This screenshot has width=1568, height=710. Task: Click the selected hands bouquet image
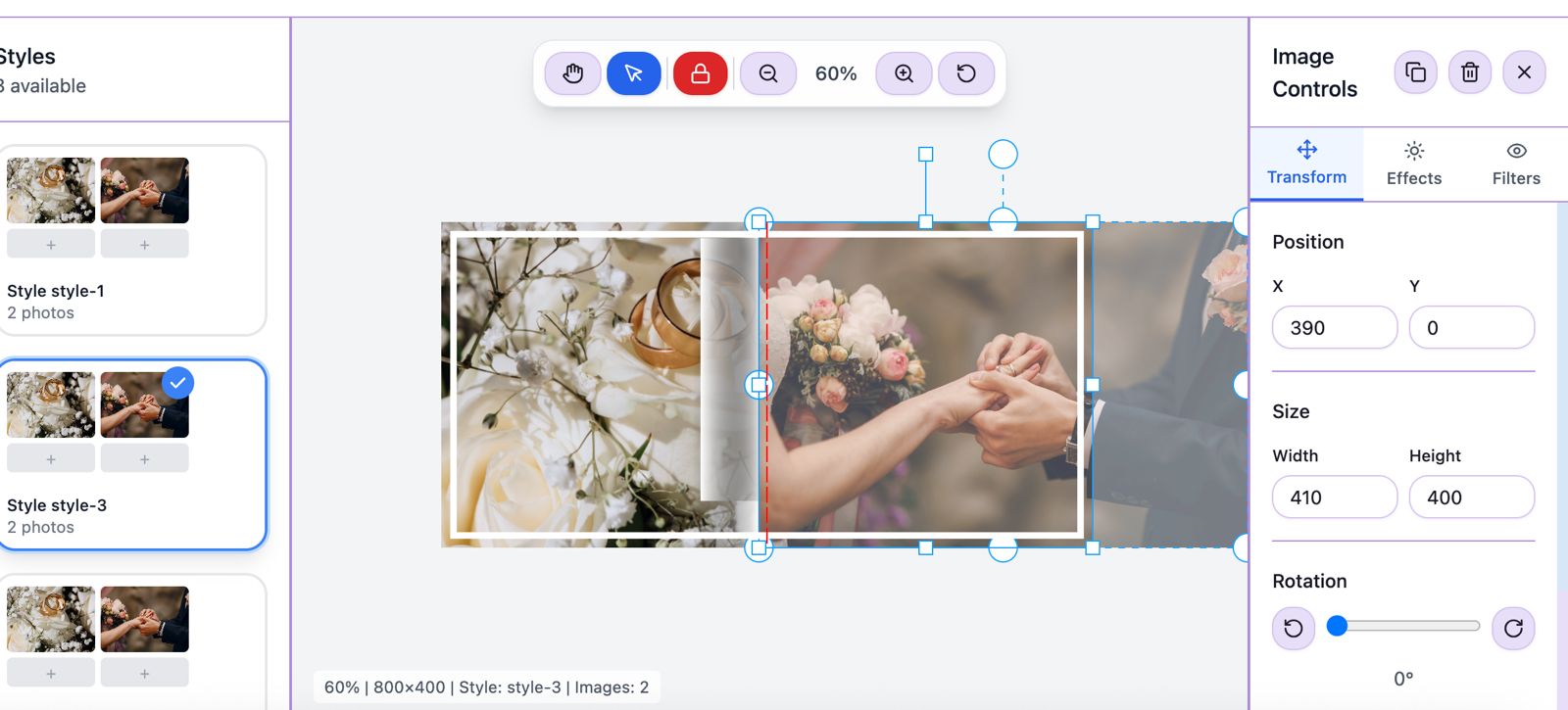[925, 385]
